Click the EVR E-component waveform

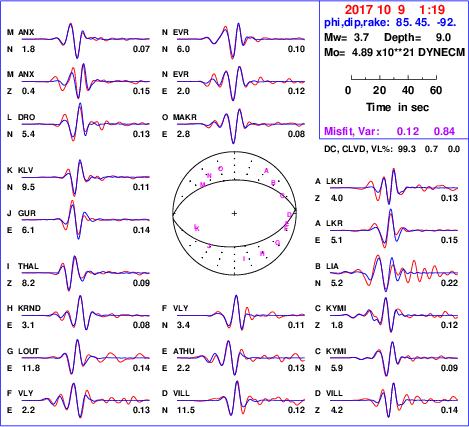click(x=241, y=82)
